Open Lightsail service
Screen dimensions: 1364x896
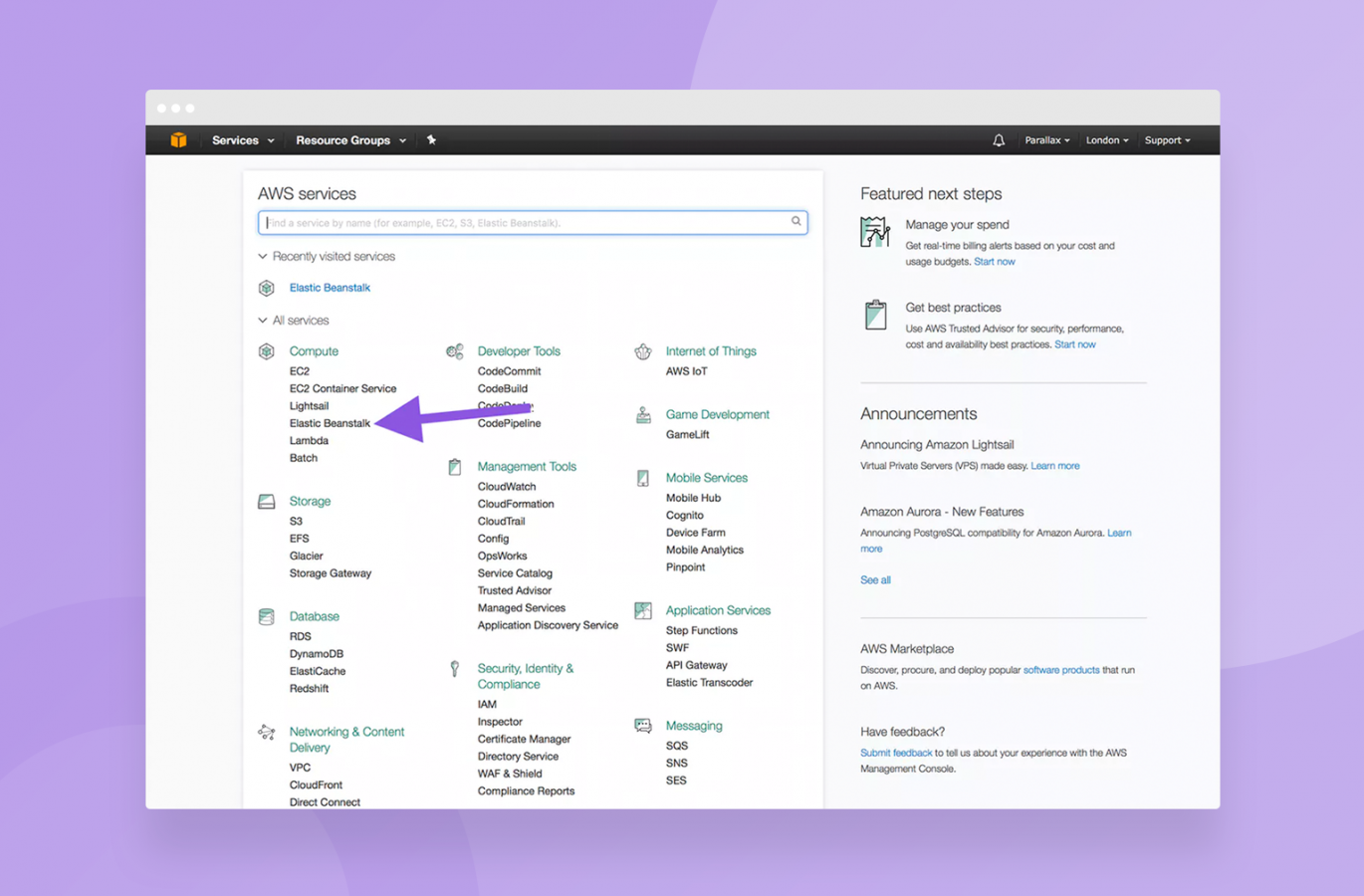(309, 406)
